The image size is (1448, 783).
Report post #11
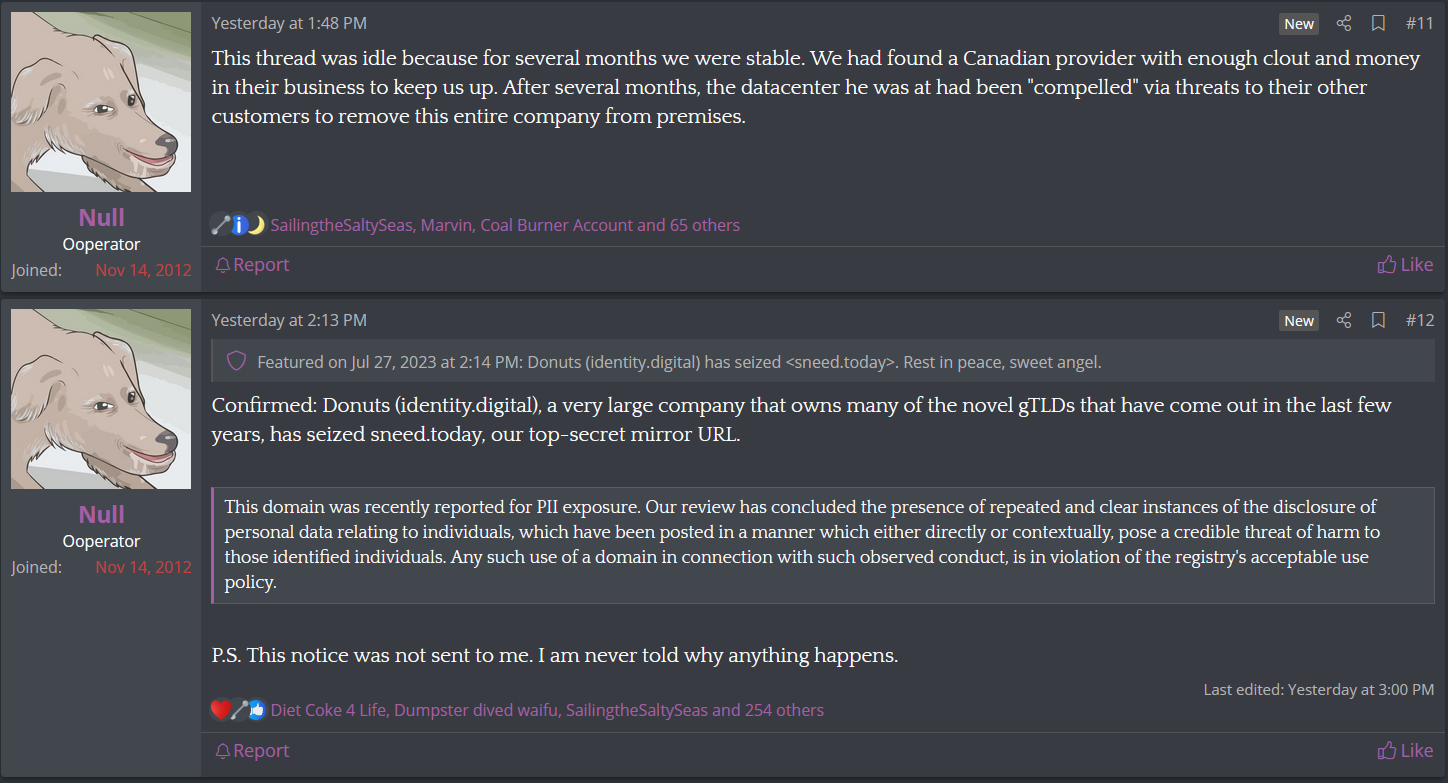coord(252,264)
